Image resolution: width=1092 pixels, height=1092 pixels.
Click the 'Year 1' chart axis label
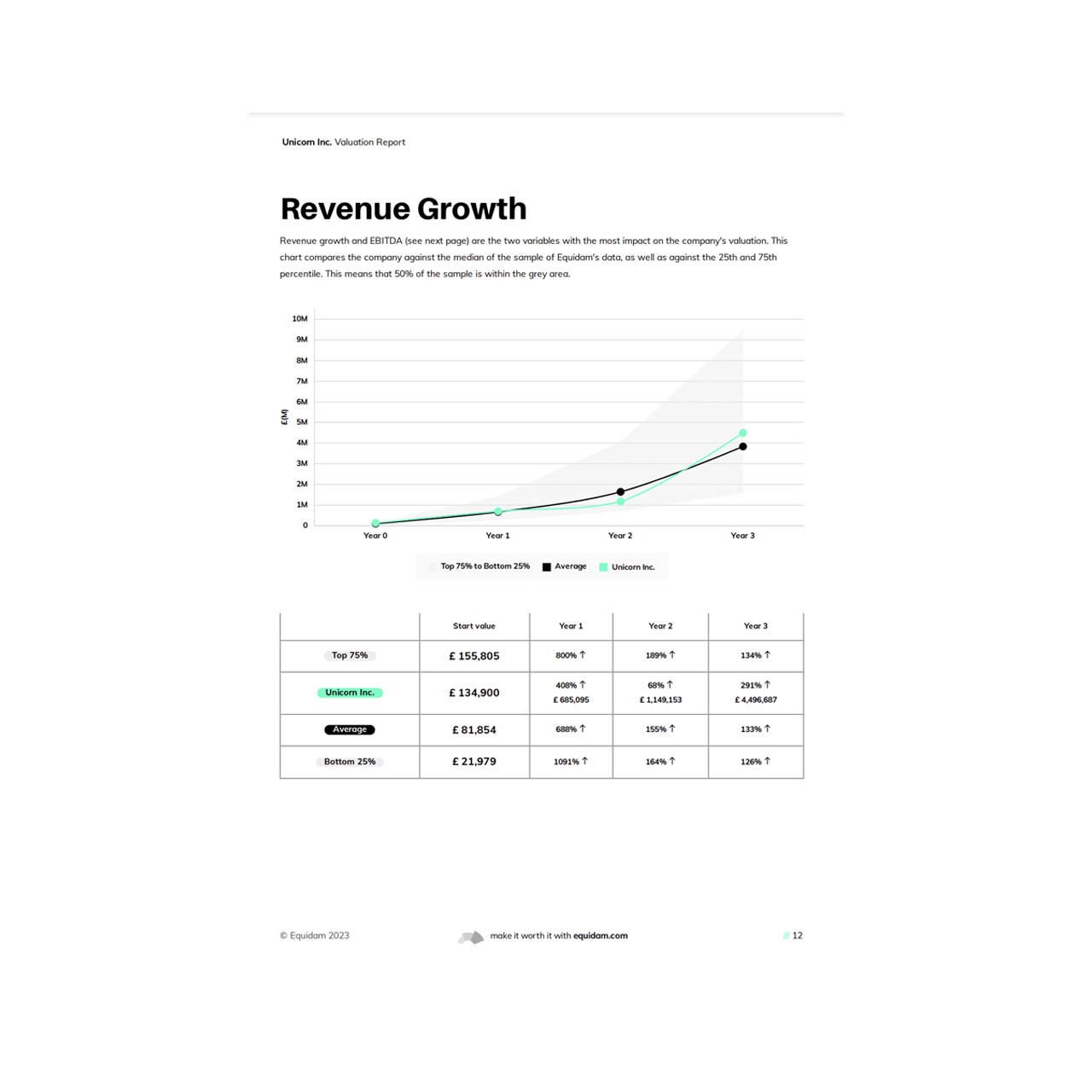(x=497, y=536)
